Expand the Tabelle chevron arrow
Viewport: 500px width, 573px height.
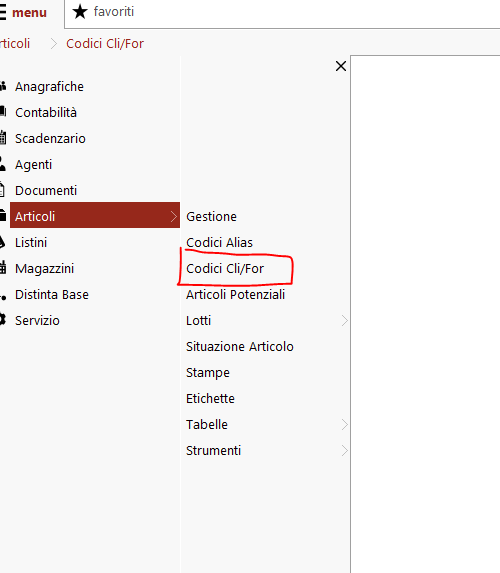click(344, 425)
